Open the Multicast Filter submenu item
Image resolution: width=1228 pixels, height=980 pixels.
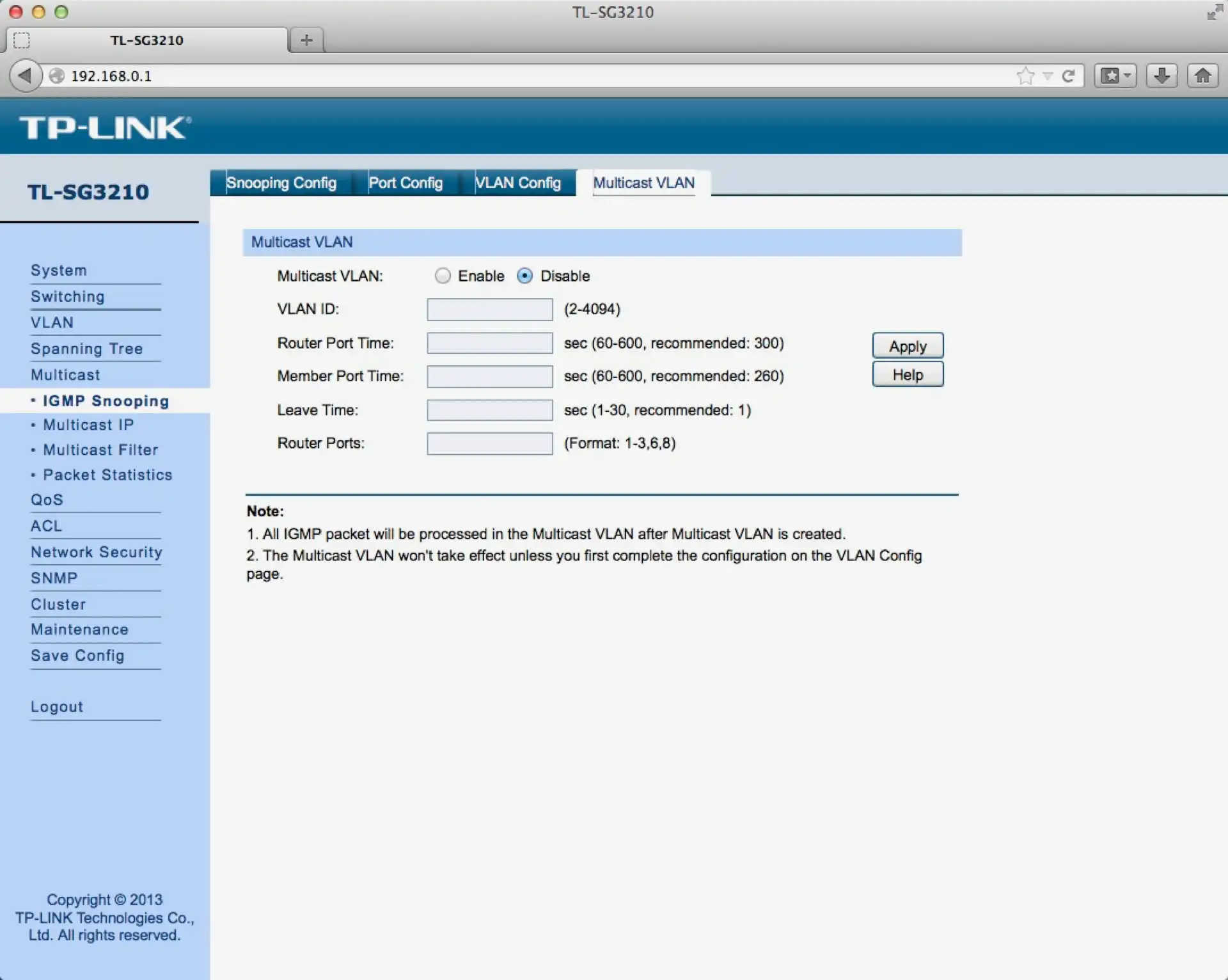100,450
